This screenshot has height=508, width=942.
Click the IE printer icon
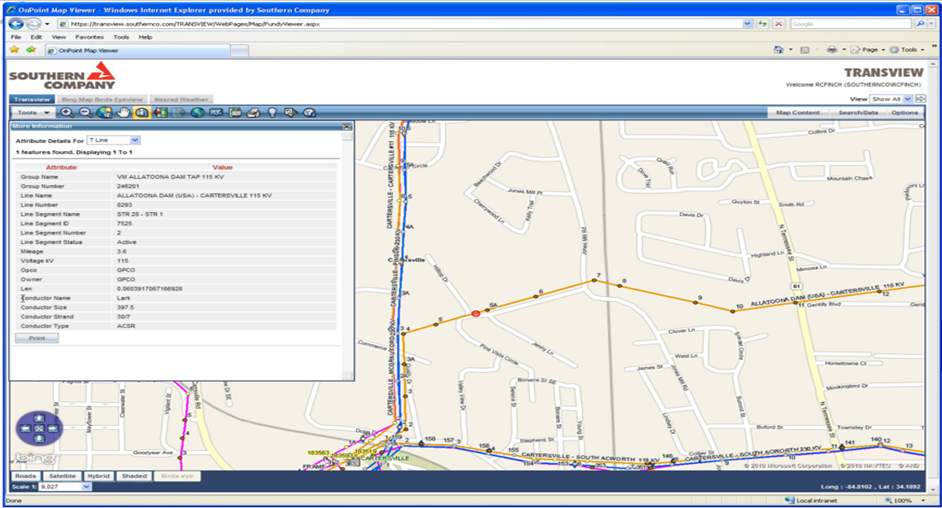tap(832, 50)
